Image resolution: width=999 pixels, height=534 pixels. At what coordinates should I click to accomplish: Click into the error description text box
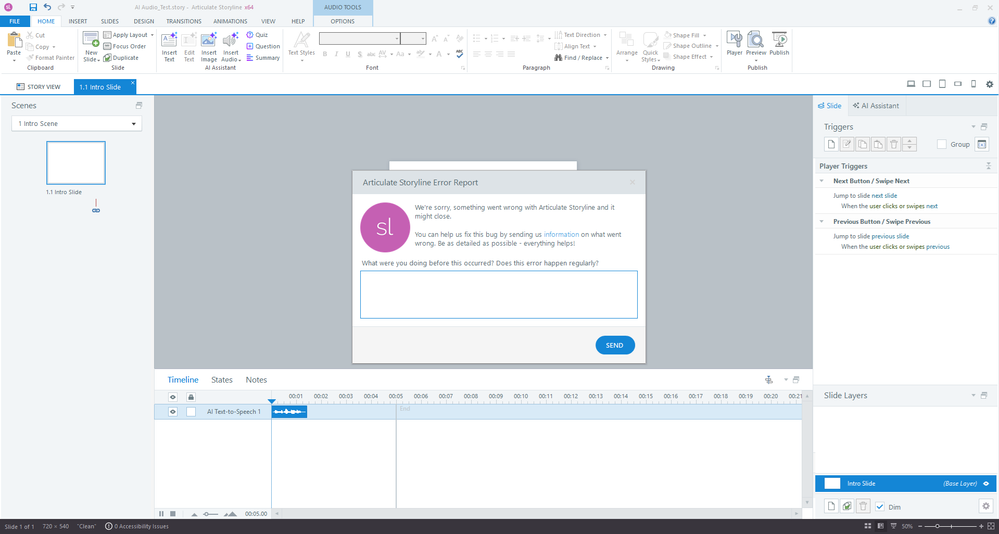[x=499, y=294]
